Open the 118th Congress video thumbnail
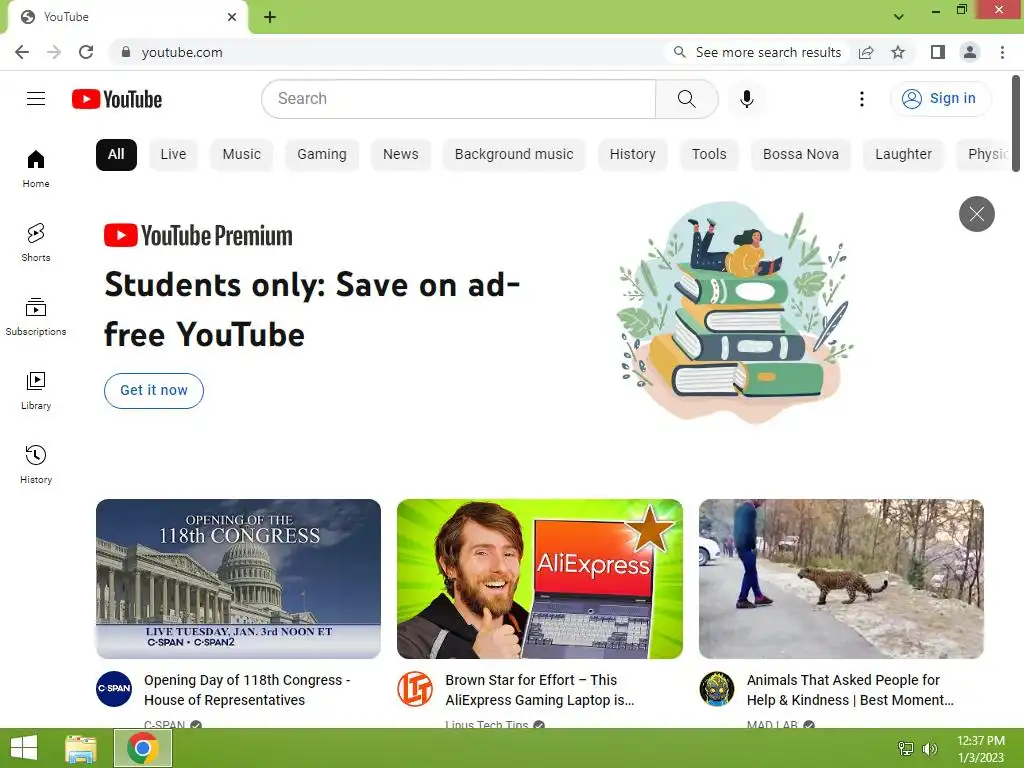 point(238,579)
